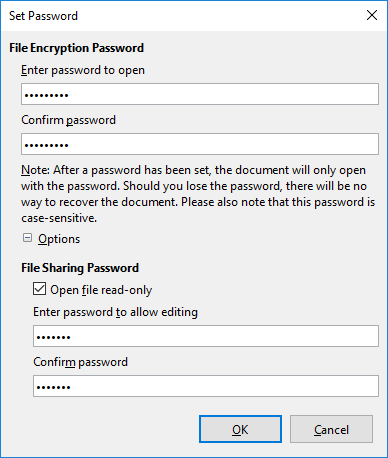The height and width of the screenshot is (458, 388).
Task: Focus the Confirm password field under File Sharing
Action: click(206, 386)
